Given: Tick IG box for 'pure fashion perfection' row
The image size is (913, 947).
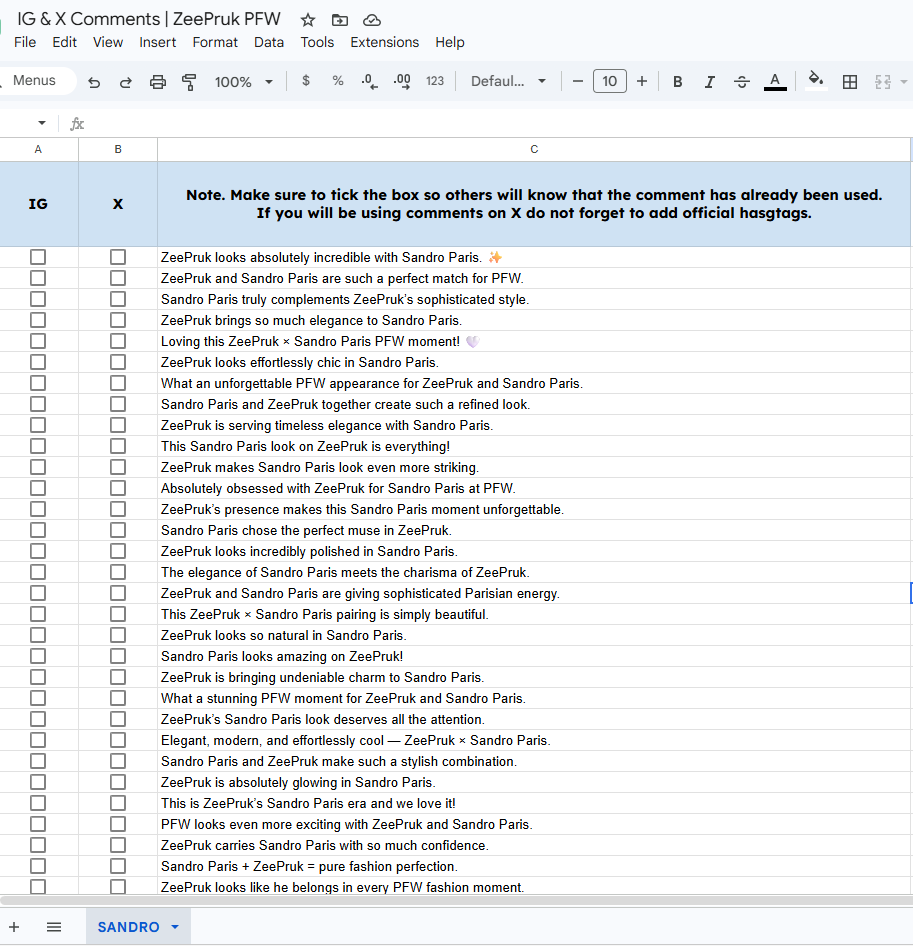Looking at the screenshot, I should pos(38,866).
